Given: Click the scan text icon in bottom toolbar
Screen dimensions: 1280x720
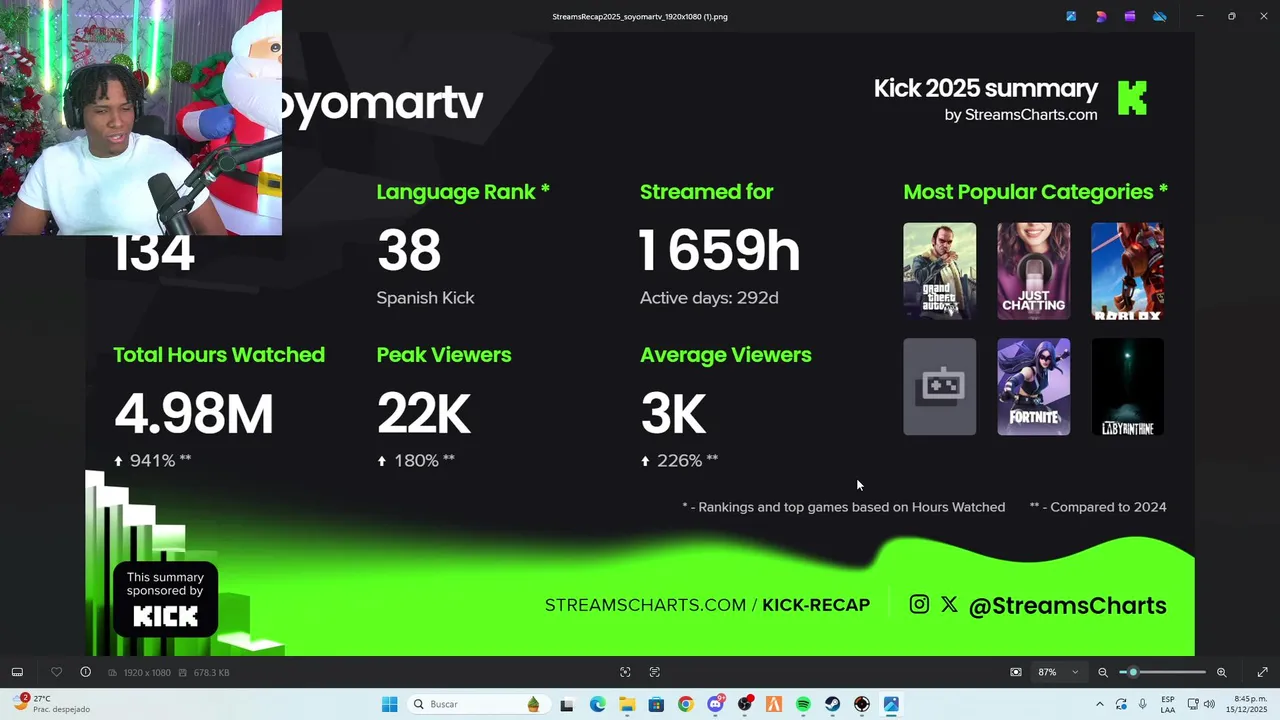Looking at the screenshot, I should tap(655, 672).
